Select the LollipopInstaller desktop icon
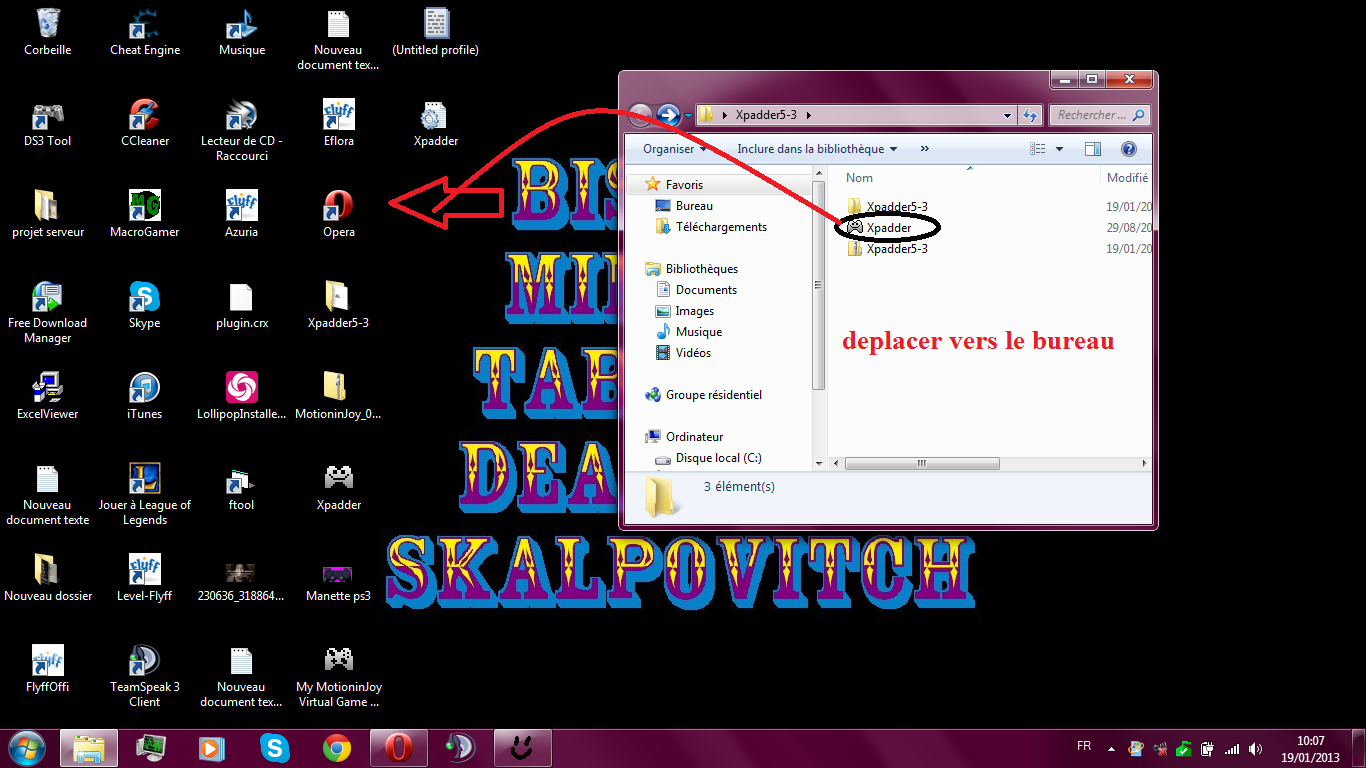 coord(242,397)
